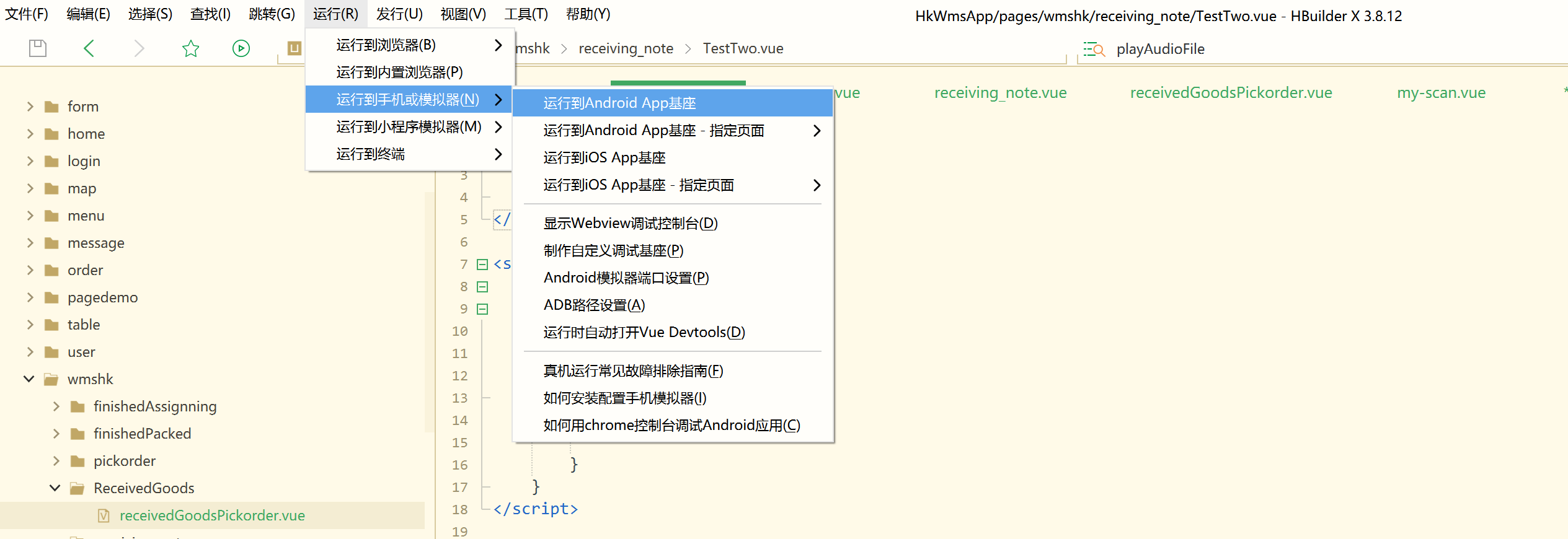Open the 视图(V) menu

(464, 14)
